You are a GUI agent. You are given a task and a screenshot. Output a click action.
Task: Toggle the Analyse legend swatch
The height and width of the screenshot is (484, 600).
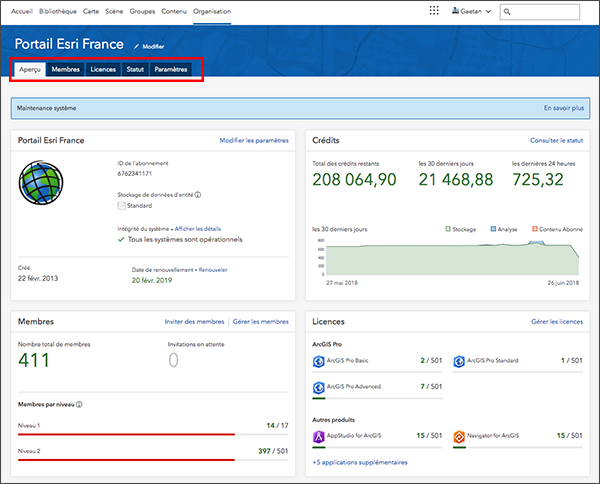click(494, 229)
